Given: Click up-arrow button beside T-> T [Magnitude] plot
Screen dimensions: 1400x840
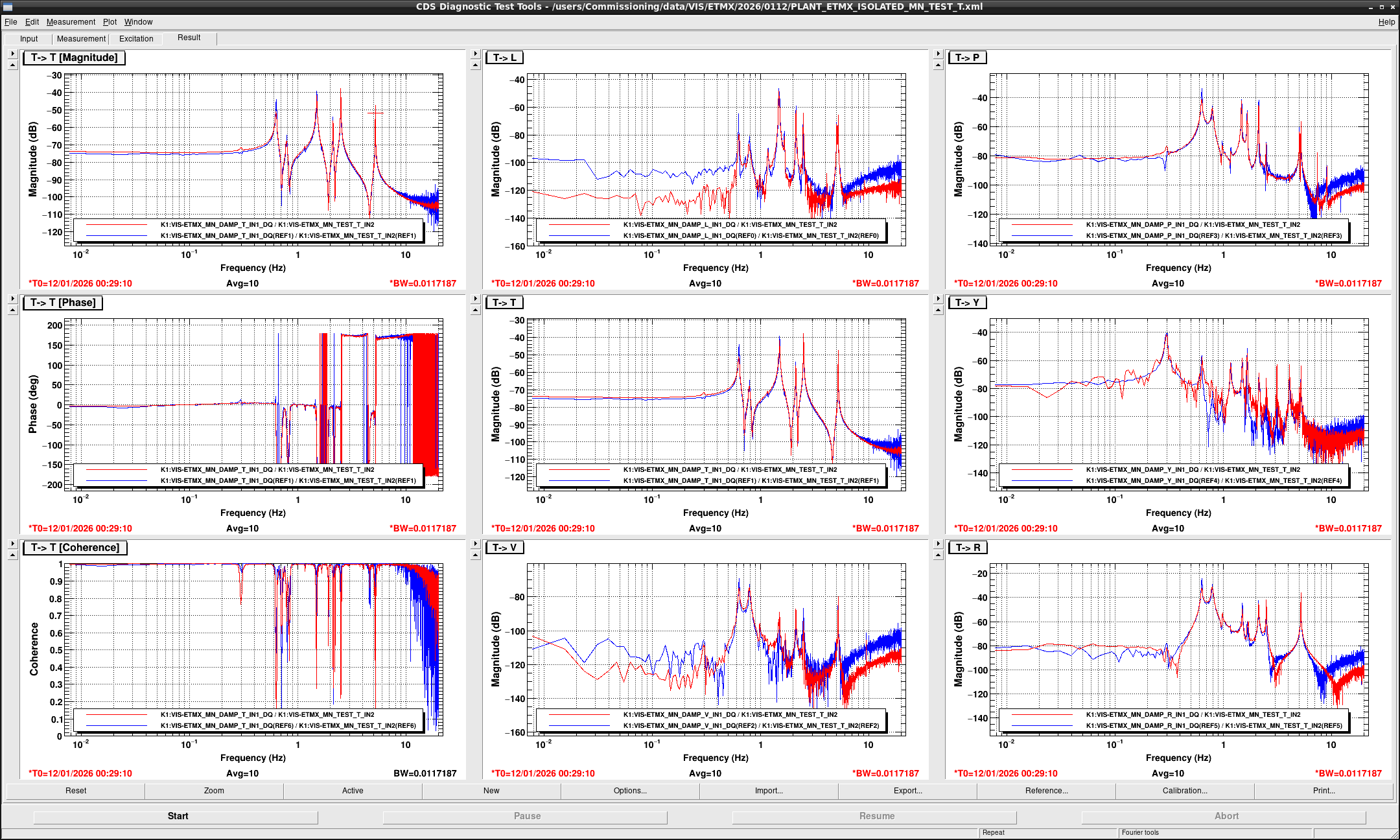Looking at the screenshot, I should [x=12, y=65].
